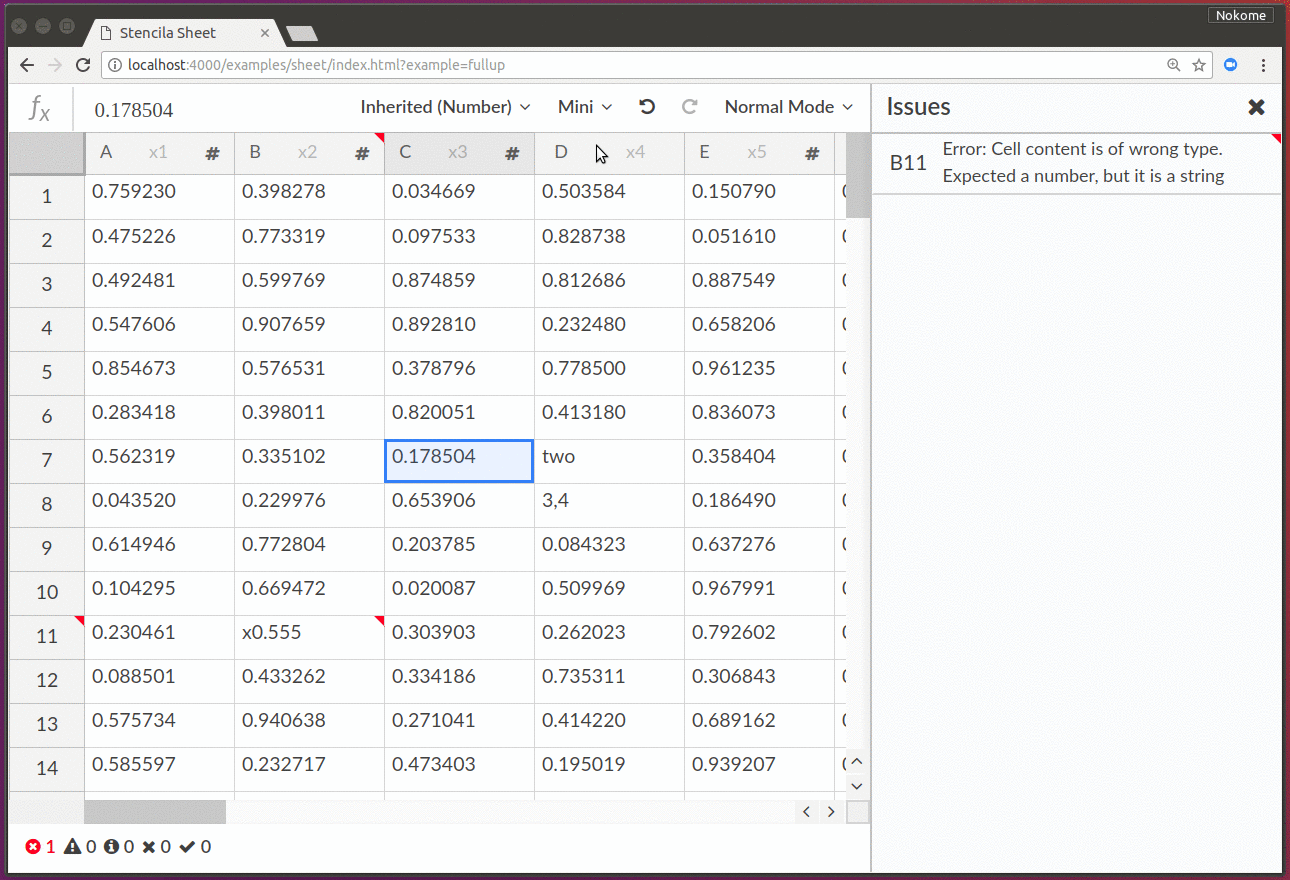Click the scroll-down arrow of the sheet
The image size is (1290, 880).
pyautogui.click(x=856, y=786)
